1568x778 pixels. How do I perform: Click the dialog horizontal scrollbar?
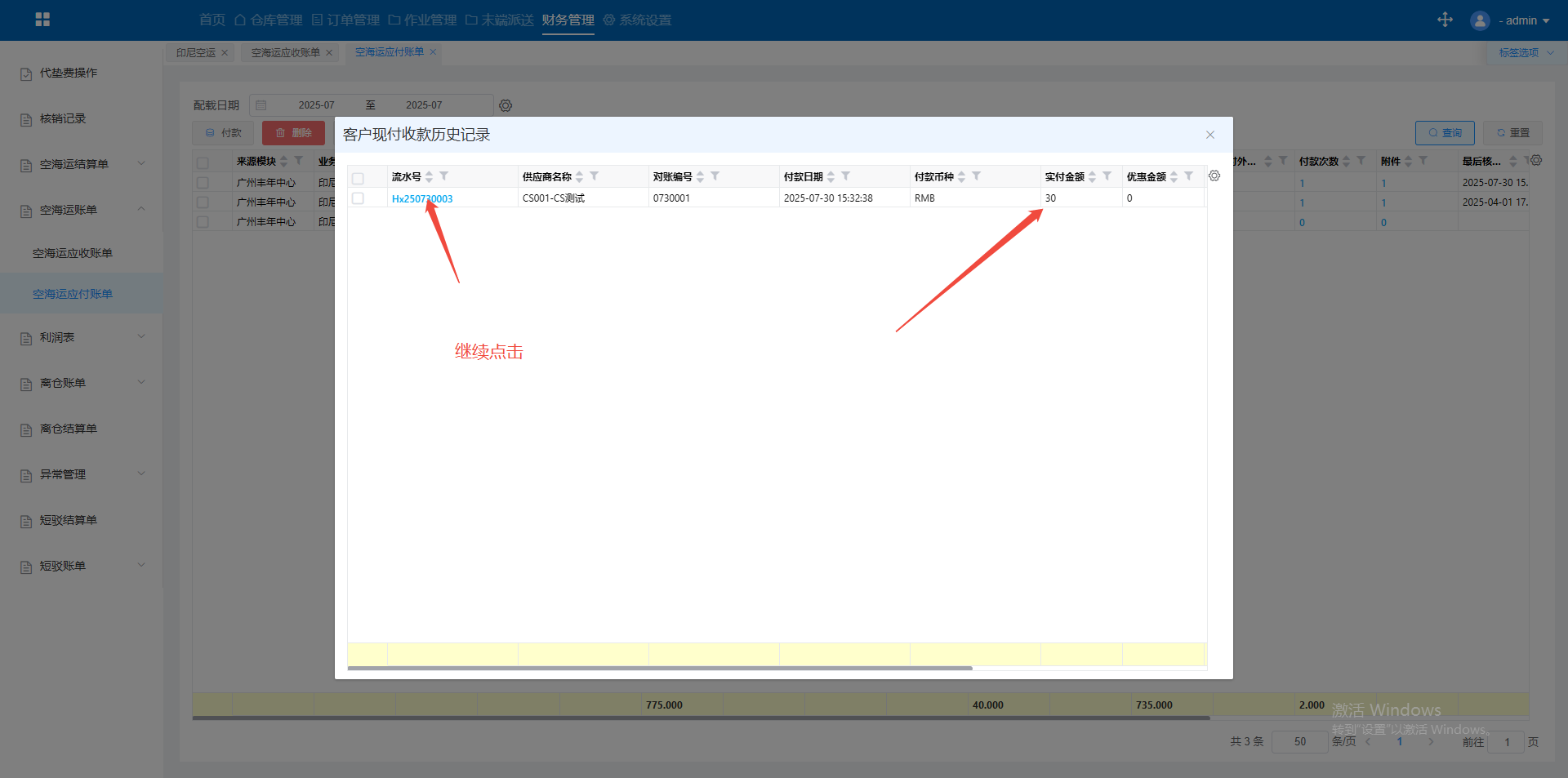[660, 668]
